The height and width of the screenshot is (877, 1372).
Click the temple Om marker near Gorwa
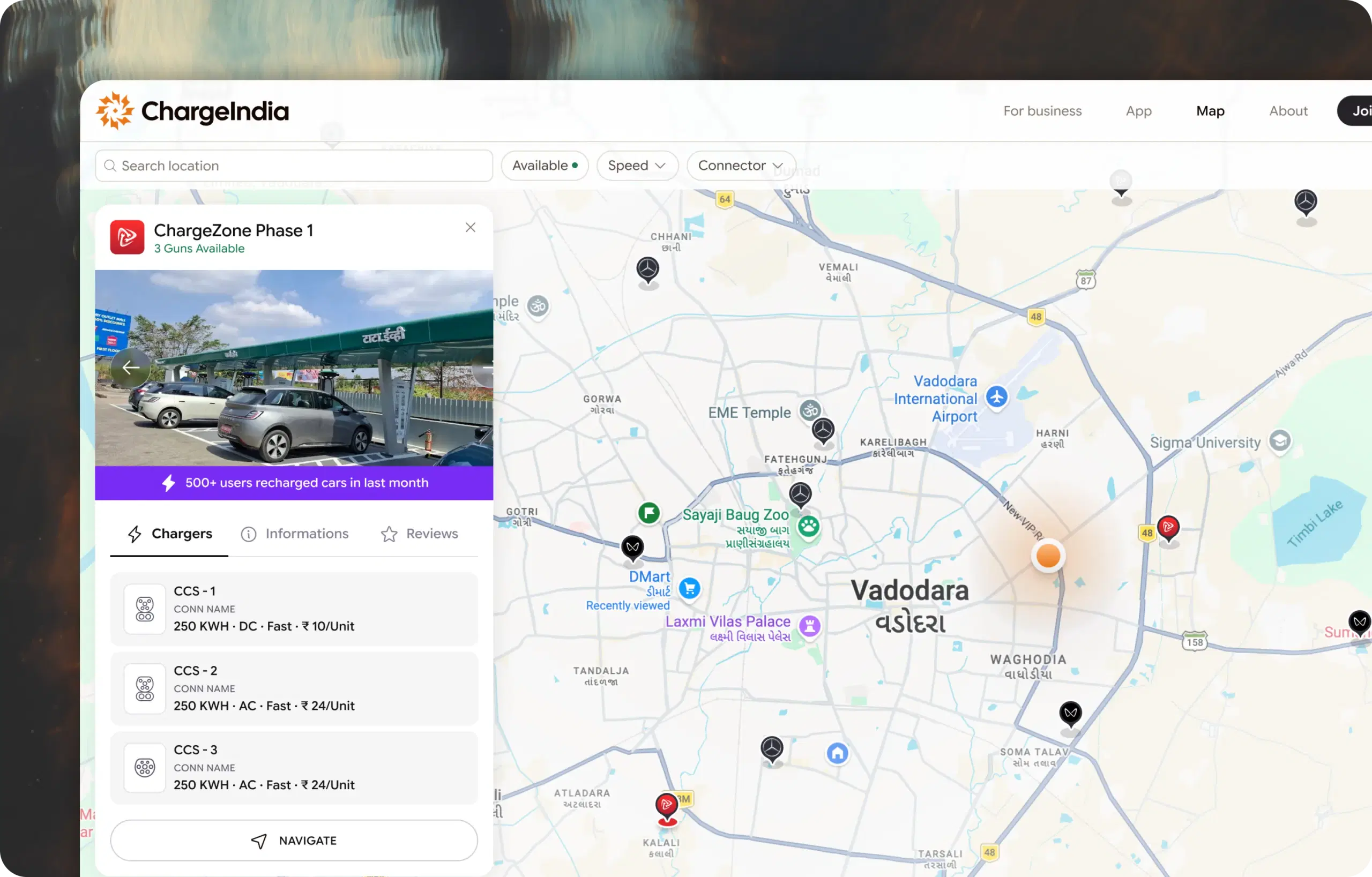coord(538,306)
